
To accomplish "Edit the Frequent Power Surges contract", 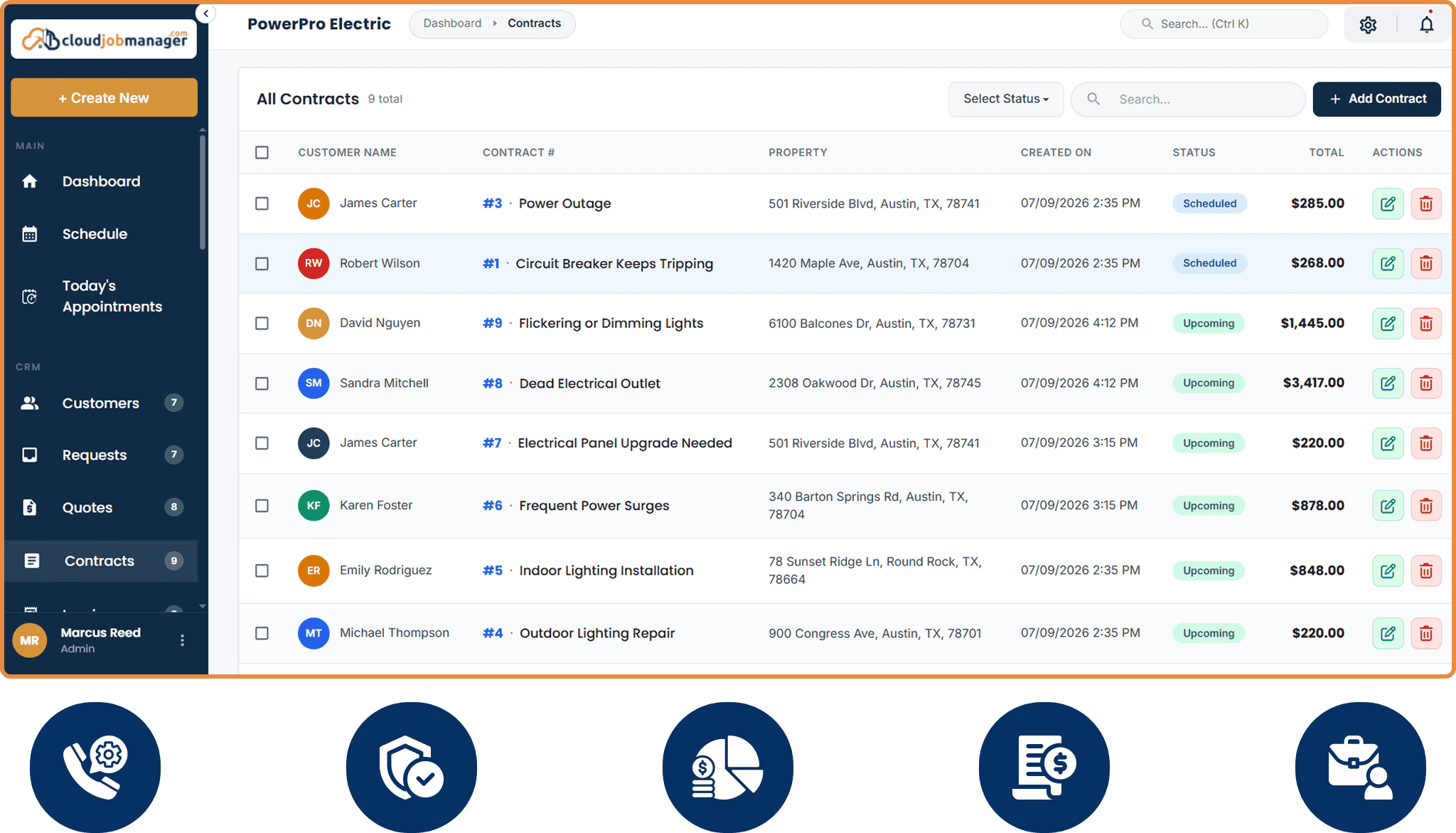I will 1388,506.
